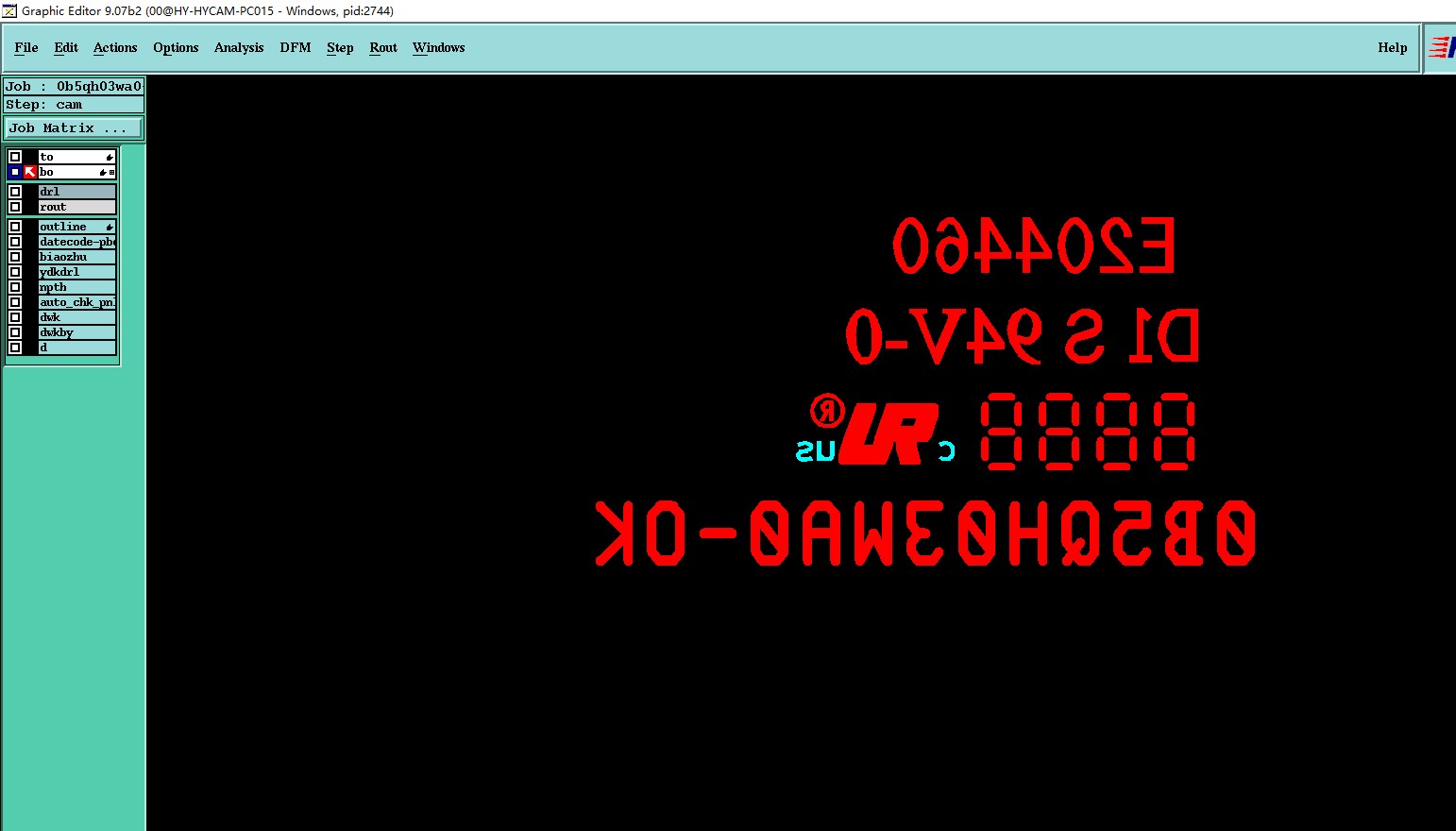Toggle display of the to layer
This screenshot has width=1456, height=831.
point(15,157)
